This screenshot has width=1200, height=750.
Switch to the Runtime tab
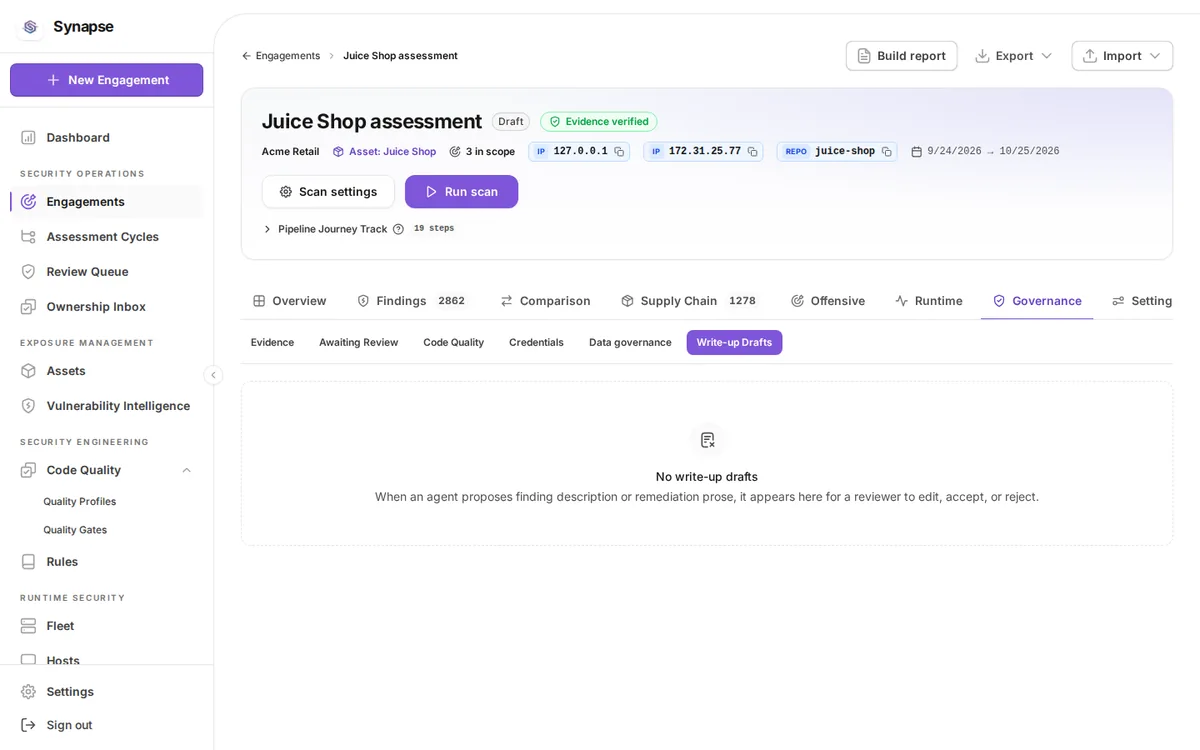pyautogui.click(x=929, y=301)
